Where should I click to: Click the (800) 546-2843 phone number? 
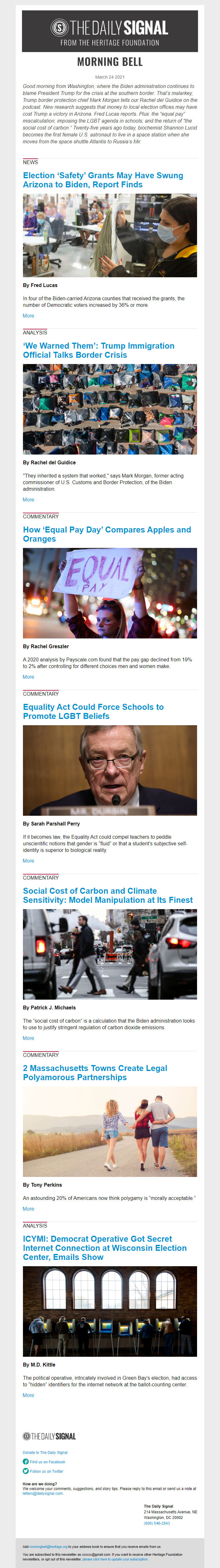point(157,1524)
